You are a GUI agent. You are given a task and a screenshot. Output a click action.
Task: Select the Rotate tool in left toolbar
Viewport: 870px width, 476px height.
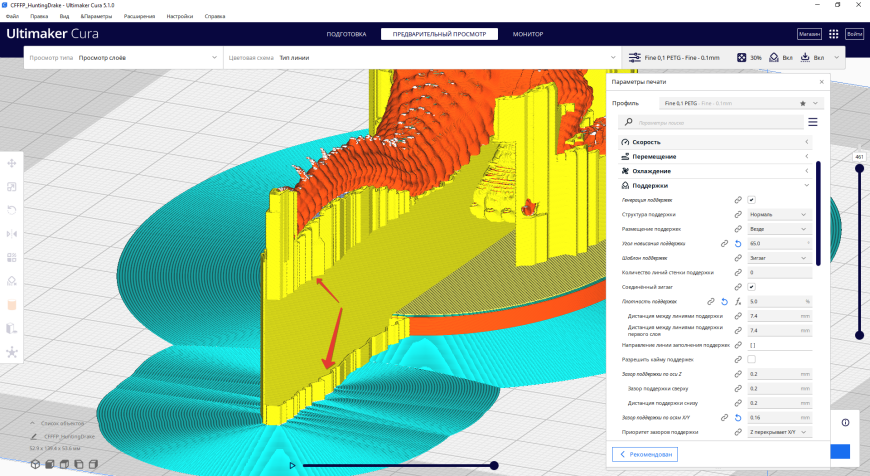(12, 210)
